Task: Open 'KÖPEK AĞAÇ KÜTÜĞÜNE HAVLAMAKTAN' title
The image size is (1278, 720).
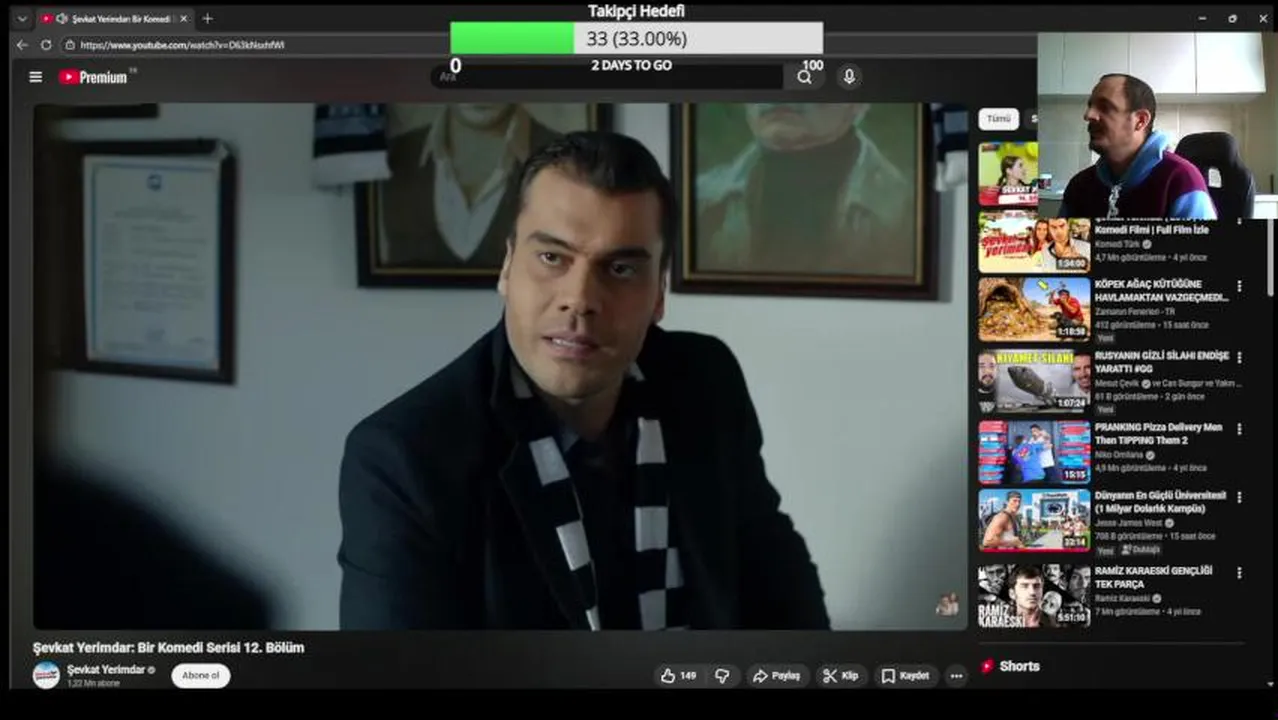Action: click(1161, 290)
